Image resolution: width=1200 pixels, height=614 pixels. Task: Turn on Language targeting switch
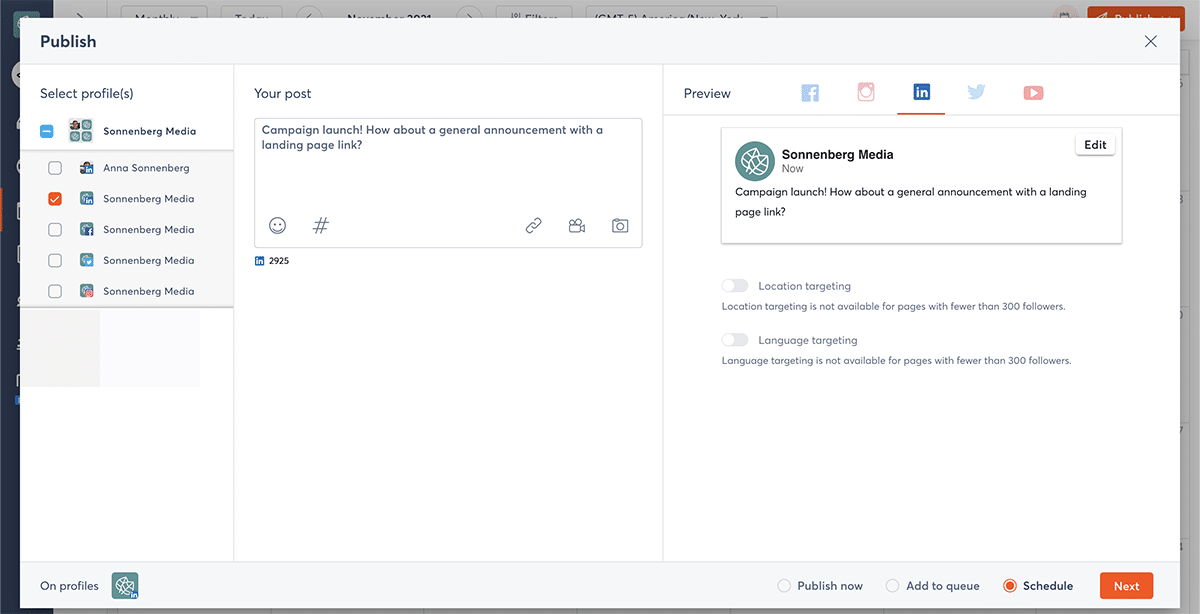(x=735, y=340)
